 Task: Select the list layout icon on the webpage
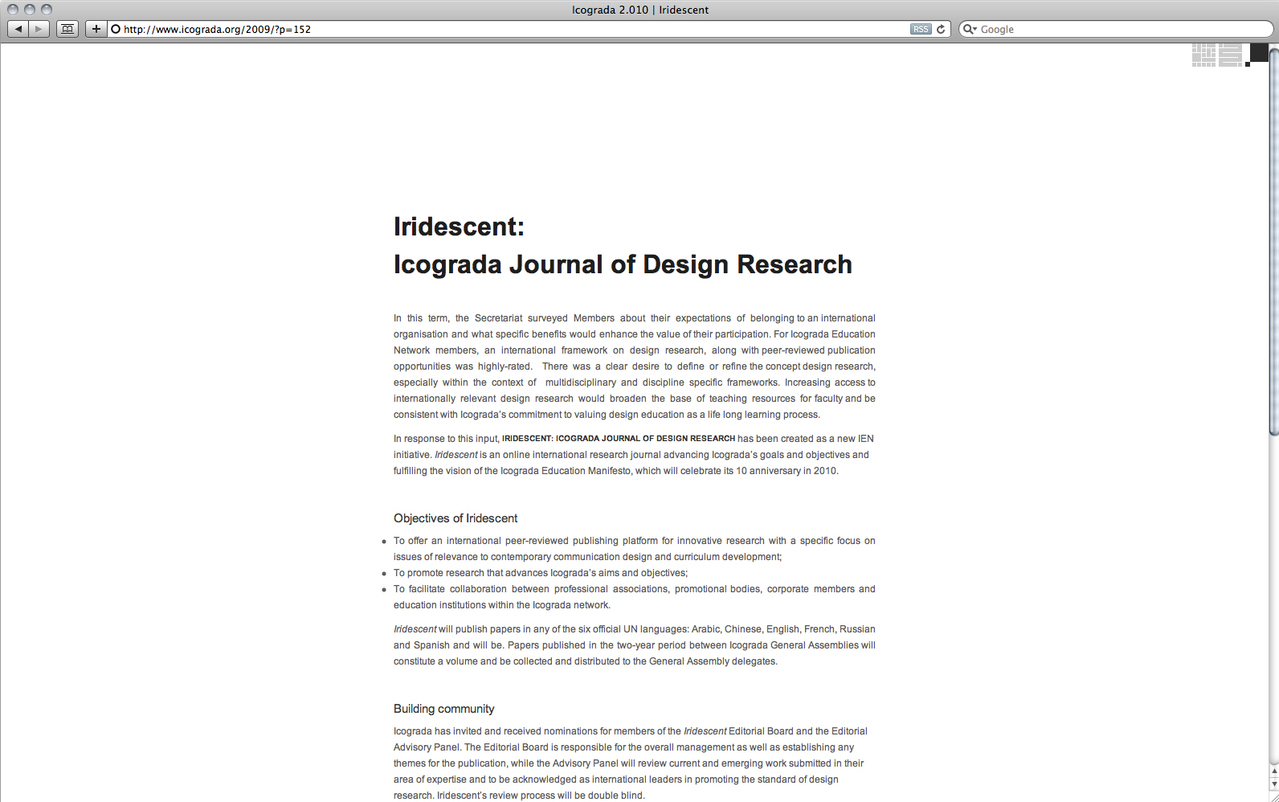point(1231,54)
